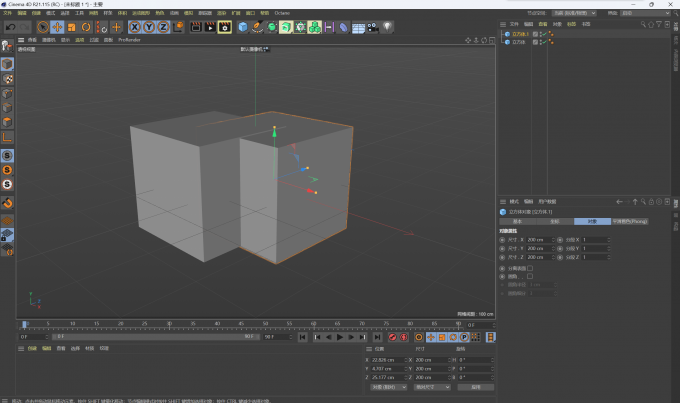Viewport: 680px width, 403px height.
Task: Open Octane menu in menu bar
Action: [282, 13]
